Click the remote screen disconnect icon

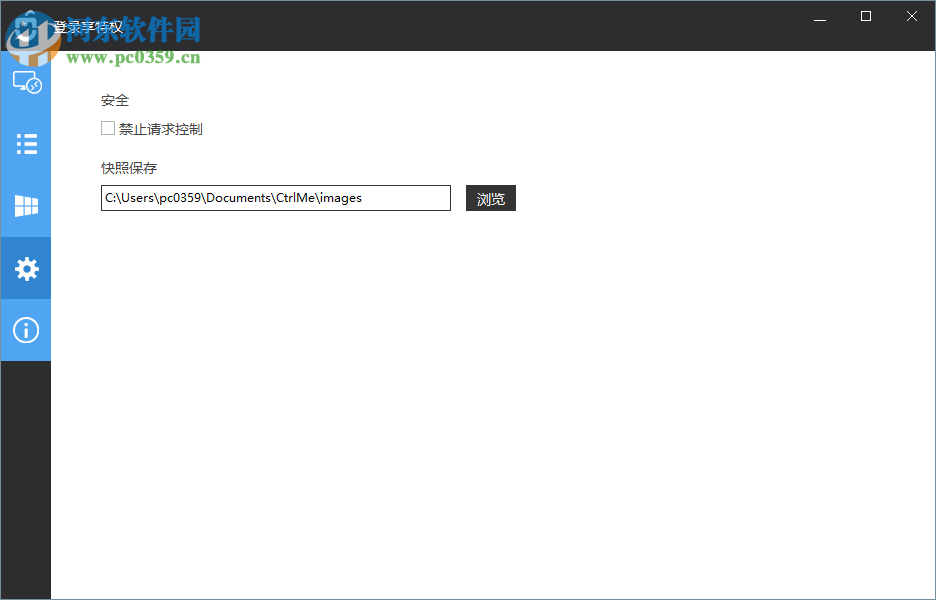coord(25,82)
